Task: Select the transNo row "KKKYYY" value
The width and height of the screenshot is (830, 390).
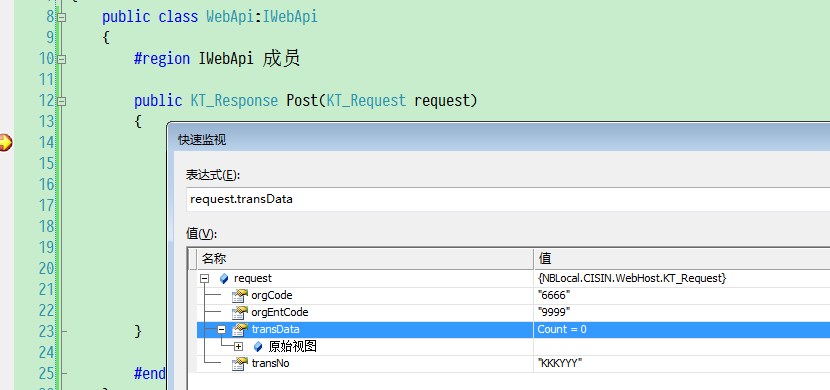Action: point(682,364)
